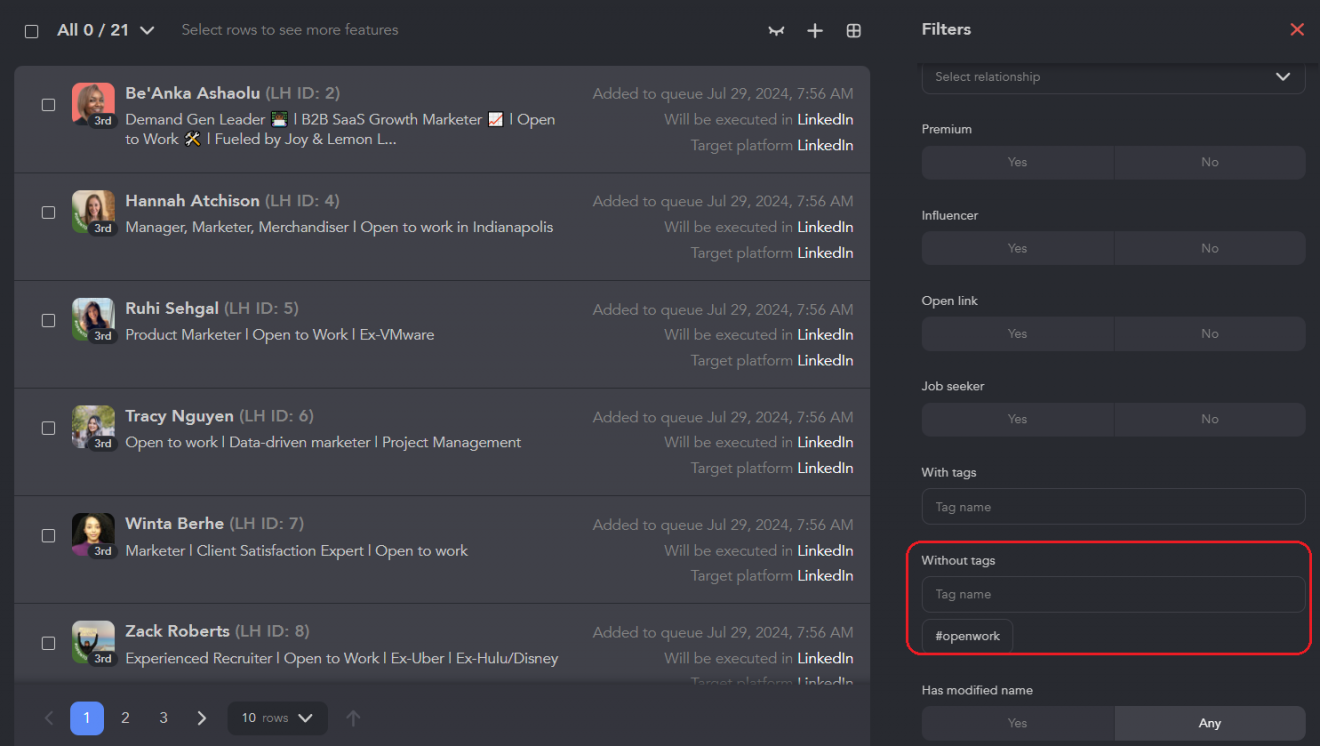Click Zack Roberts' avatar image
The image size is (1320, 746).
tap(93, 642)
